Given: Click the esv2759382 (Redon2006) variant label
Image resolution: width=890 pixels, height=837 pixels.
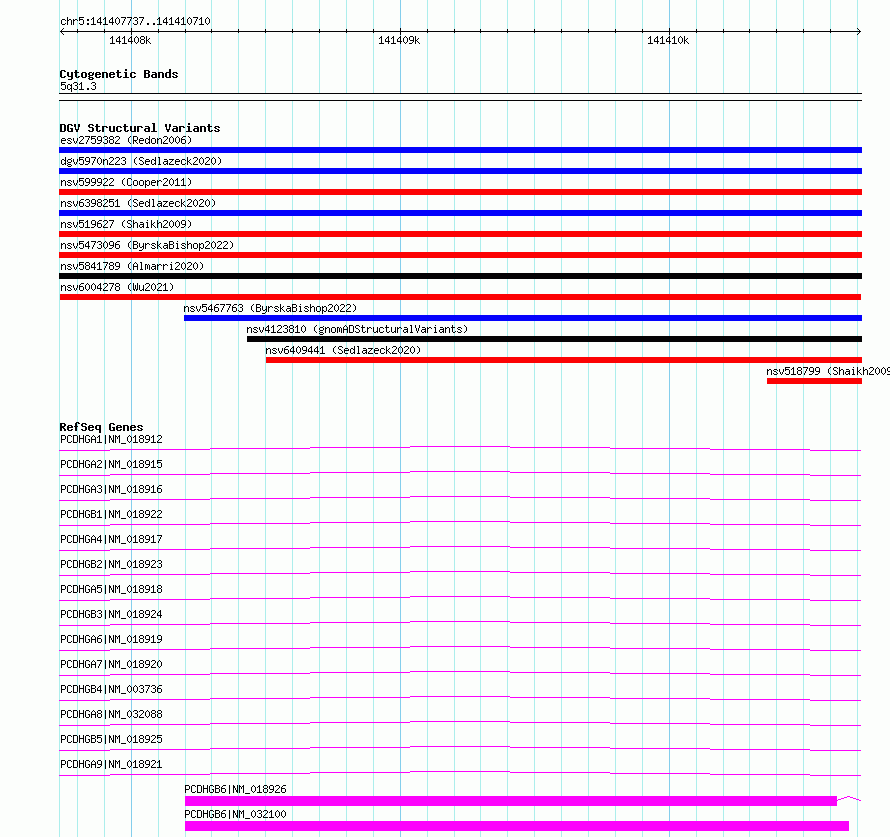Looking at the screenshot, I should tap(126, 140).
